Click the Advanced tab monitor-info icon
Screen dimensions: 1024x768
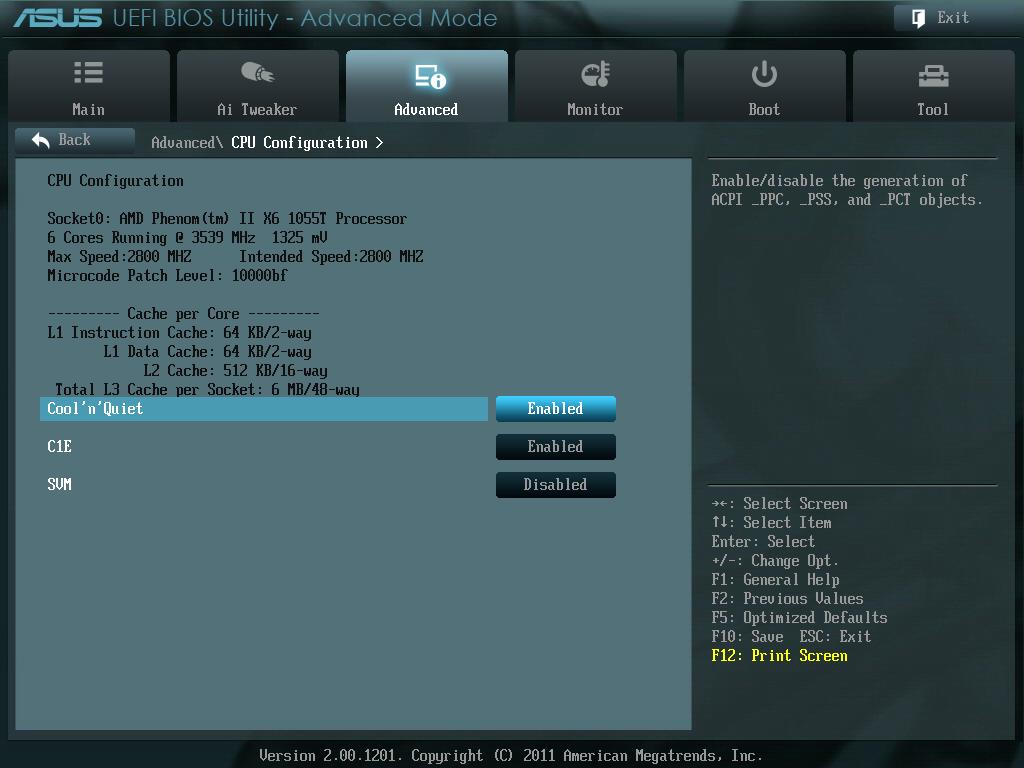[x=430, y=76]
